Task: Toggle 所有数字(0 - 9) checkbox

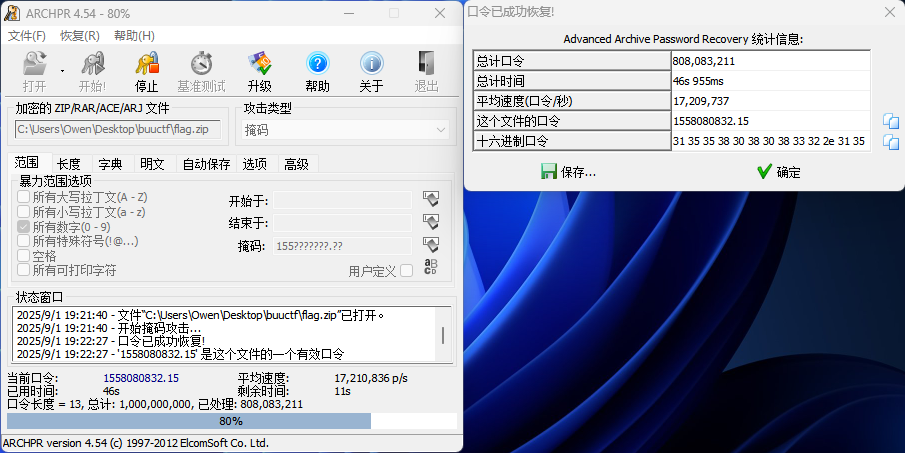Action: click(24, 227)
